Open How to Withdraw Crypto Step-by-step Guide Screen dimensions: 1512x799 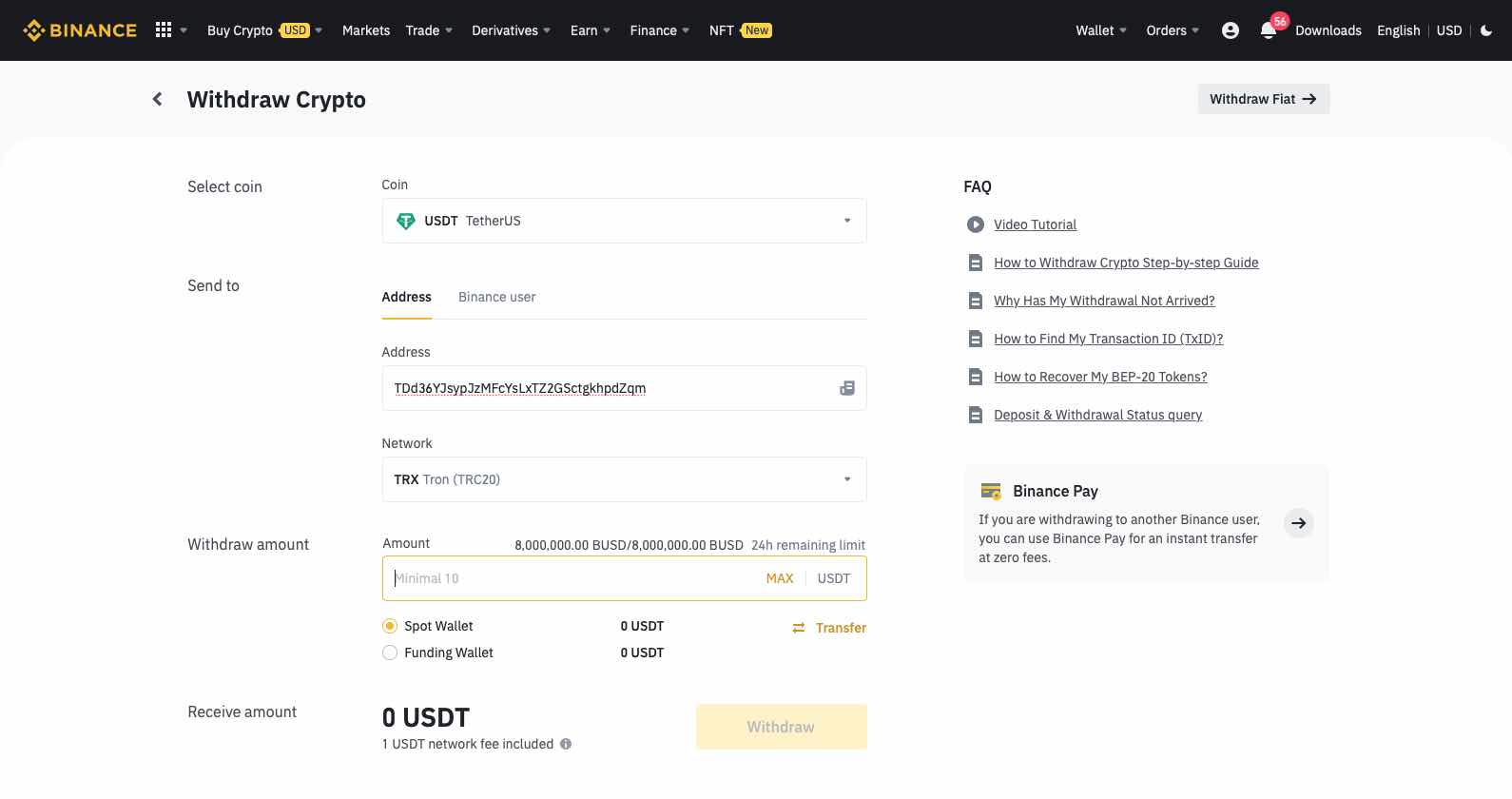point(1126,263)
